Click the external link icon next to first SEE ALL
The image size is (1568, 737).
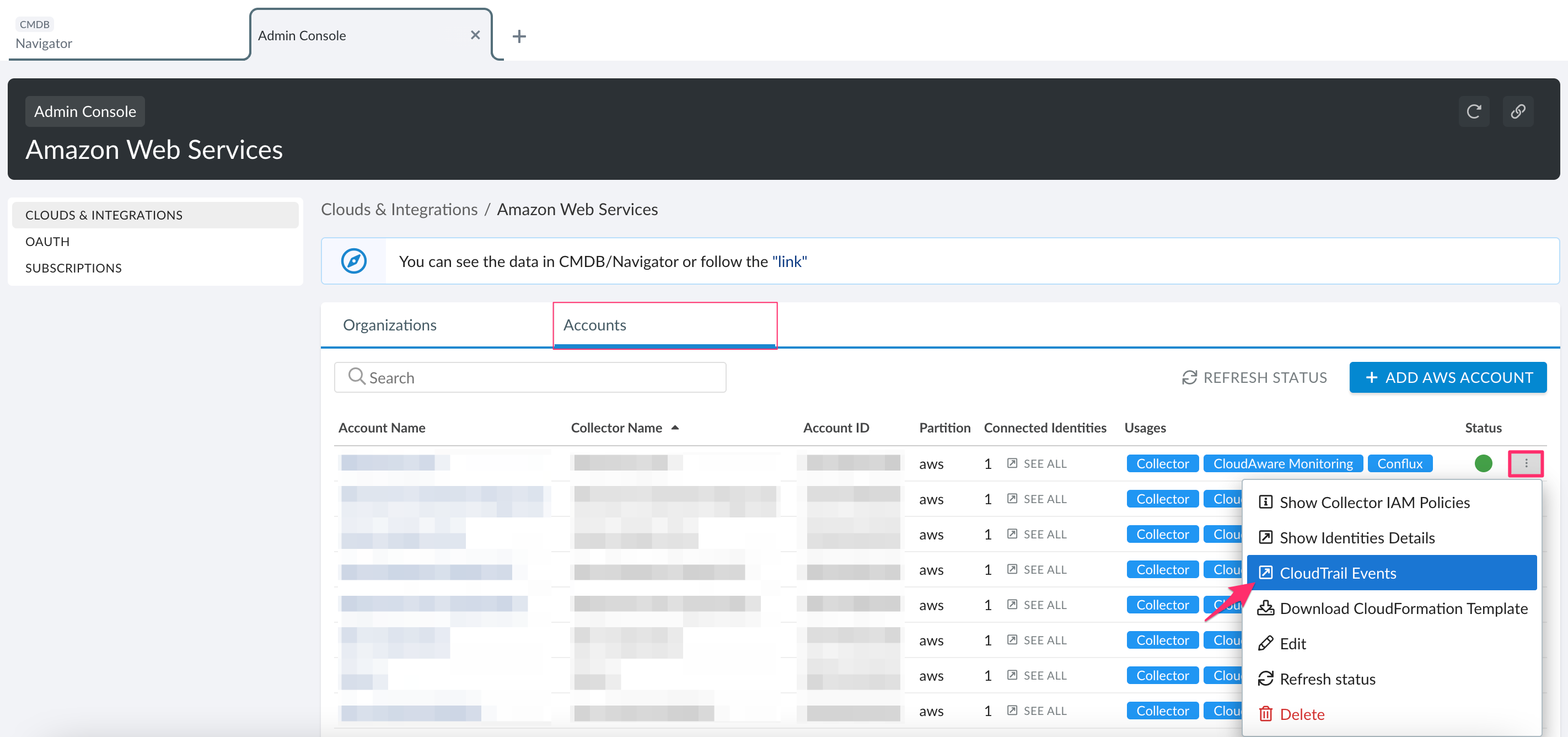pos(1012,463)
